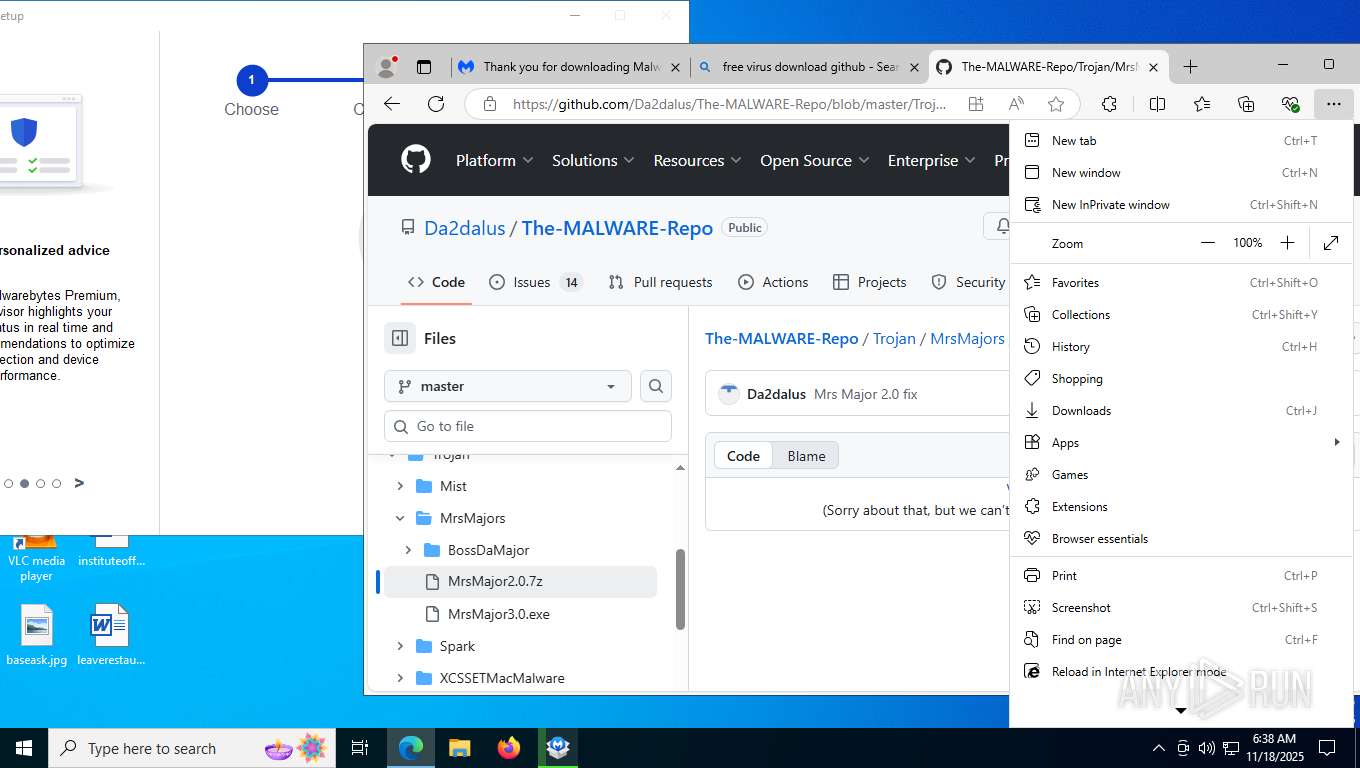Open MrsMajors breadcrumb link

click(x=967, y=338)
